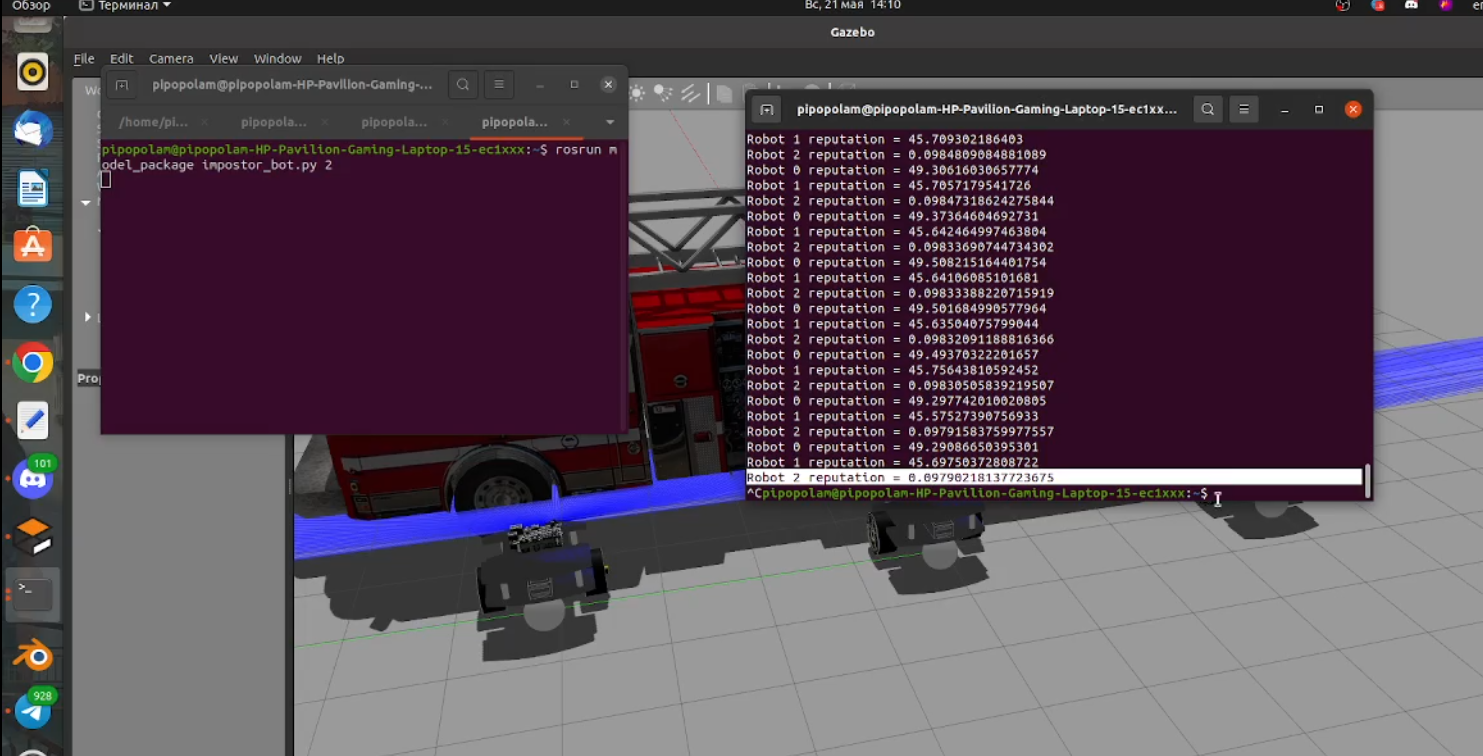
Task: Open Discord from the dock
Action: [x=33, y=480]
